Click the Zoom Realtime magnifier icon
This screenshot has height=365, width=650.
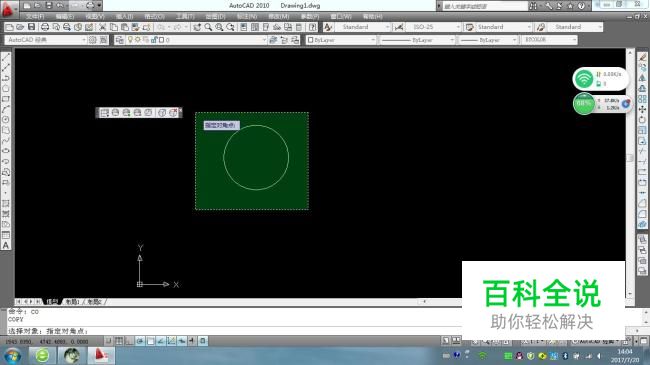[x=208, y=27]
